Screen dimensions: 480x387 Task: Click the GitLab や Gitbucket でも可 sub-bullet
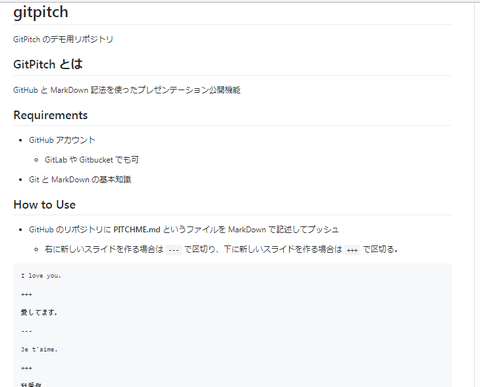click(x=92, y=160)
